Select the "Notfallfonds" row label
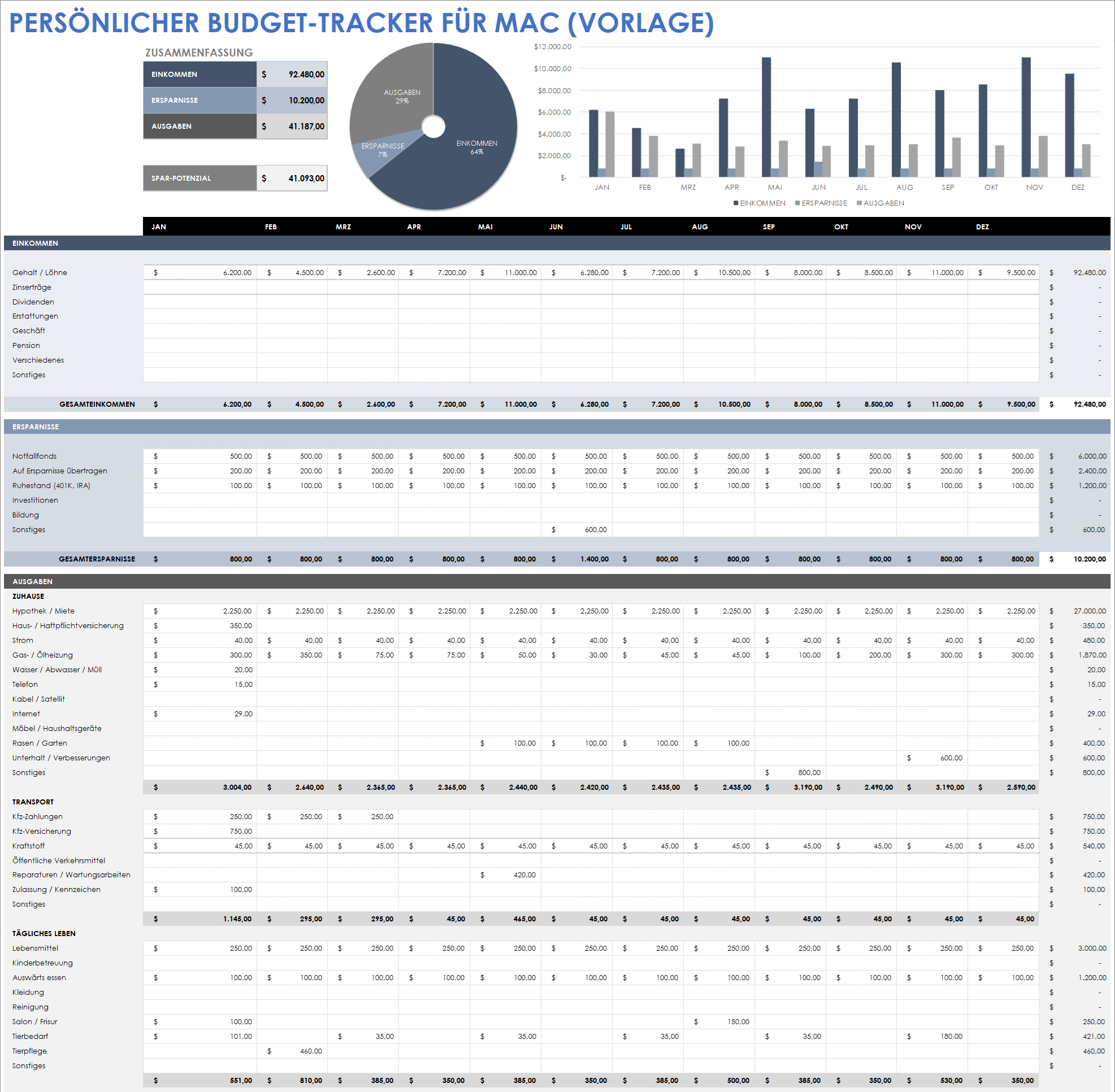The width and height of the screenshot is (1115, 1092). tap(34, 456)
